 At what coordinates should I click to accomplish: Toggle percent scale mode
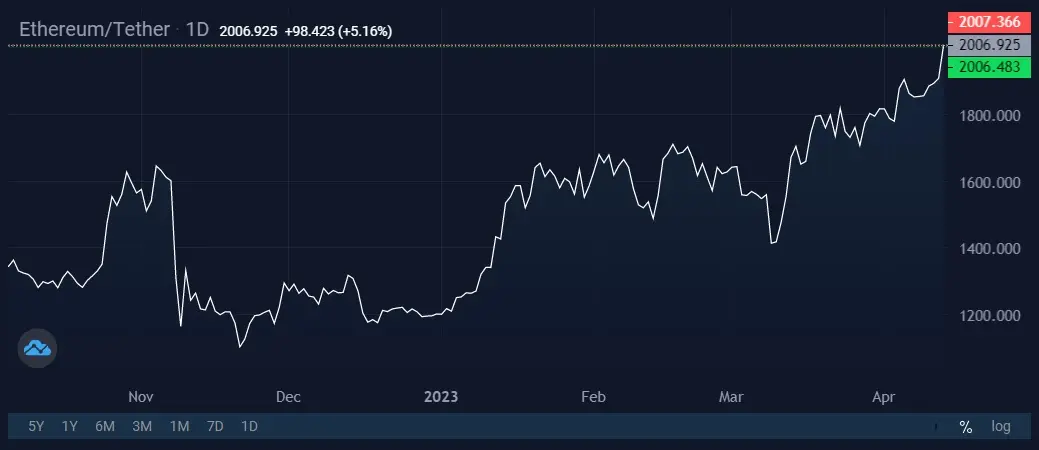pyautogui.click(x=965, y=426)
